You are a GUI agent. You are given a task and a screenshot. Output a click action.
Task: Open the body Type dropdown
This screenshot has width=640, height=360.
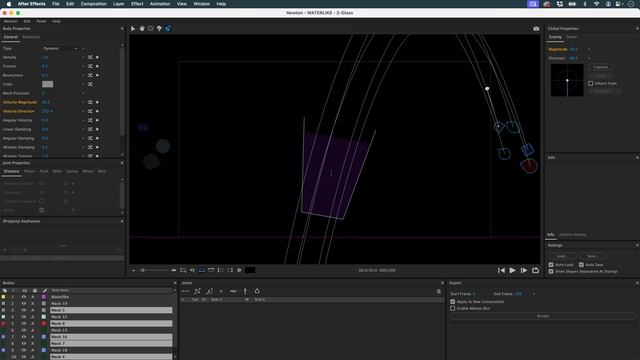coord(60,49)
